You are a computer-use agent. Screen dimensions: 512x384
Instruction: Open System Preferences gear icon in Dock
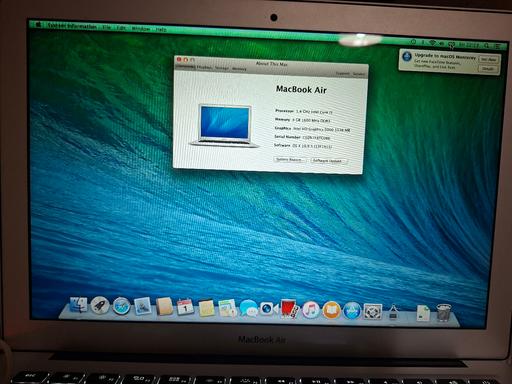[x=372, y=311]
